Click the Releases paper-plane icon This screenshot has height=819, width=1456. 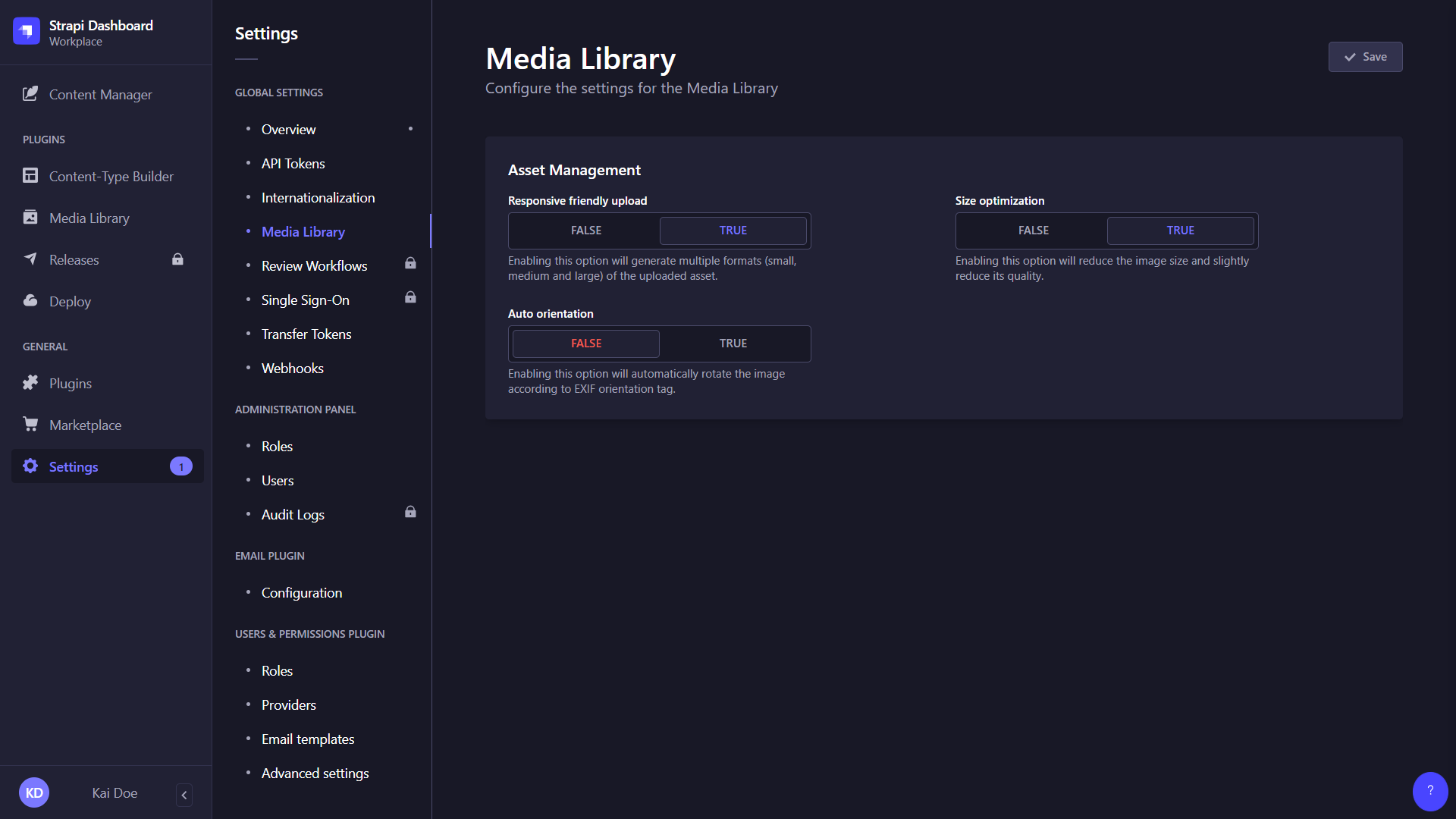(30, 259)
